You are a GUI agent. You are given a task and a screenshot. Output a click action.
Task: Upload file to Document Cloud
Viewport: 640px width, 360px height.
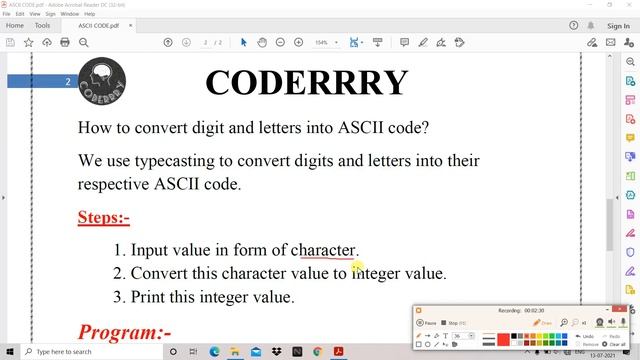tap(47, 42)
